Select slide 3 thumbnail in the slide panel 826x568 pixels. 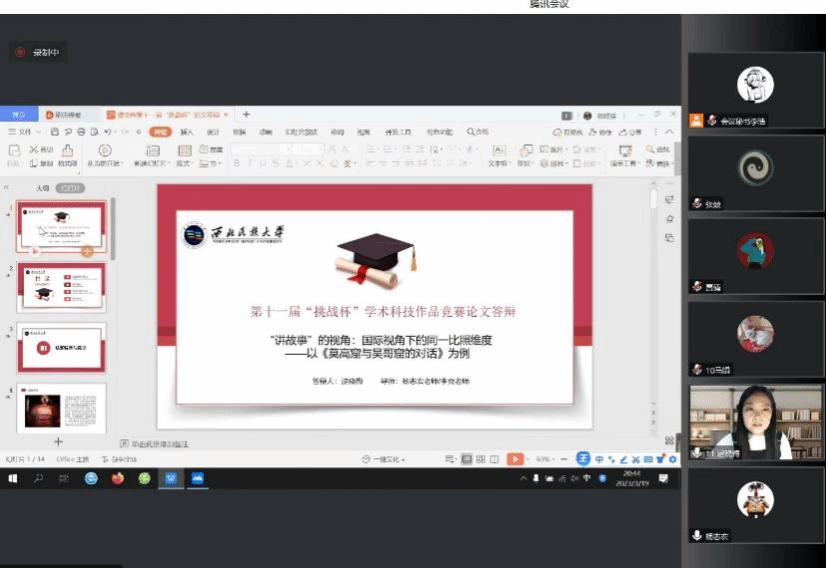click(x=62, y=347)
